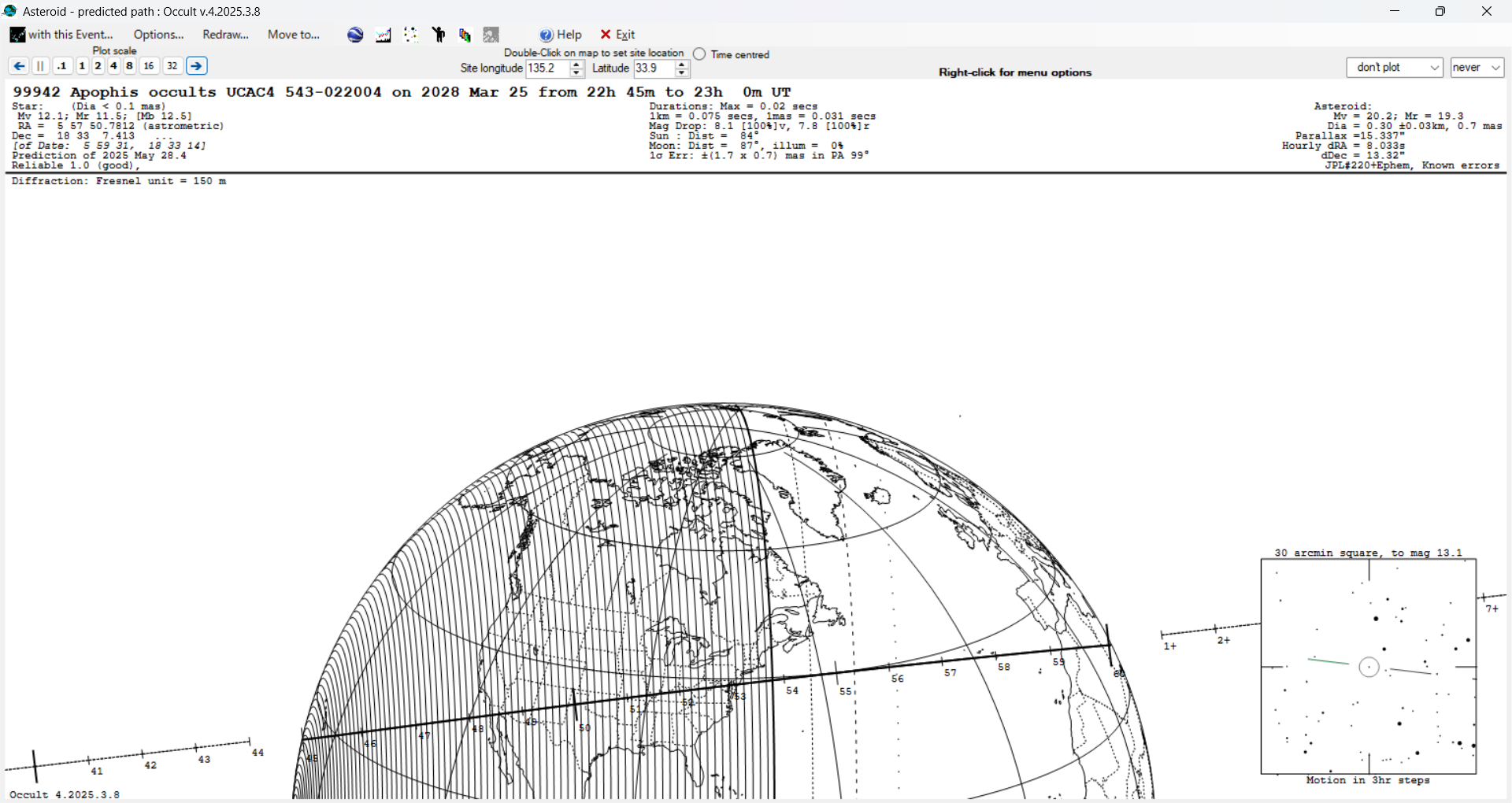Image resolution: width=1512 pixels, height=803 pixels.
Task: Click the Exit menu item
Action: (617, 35)
